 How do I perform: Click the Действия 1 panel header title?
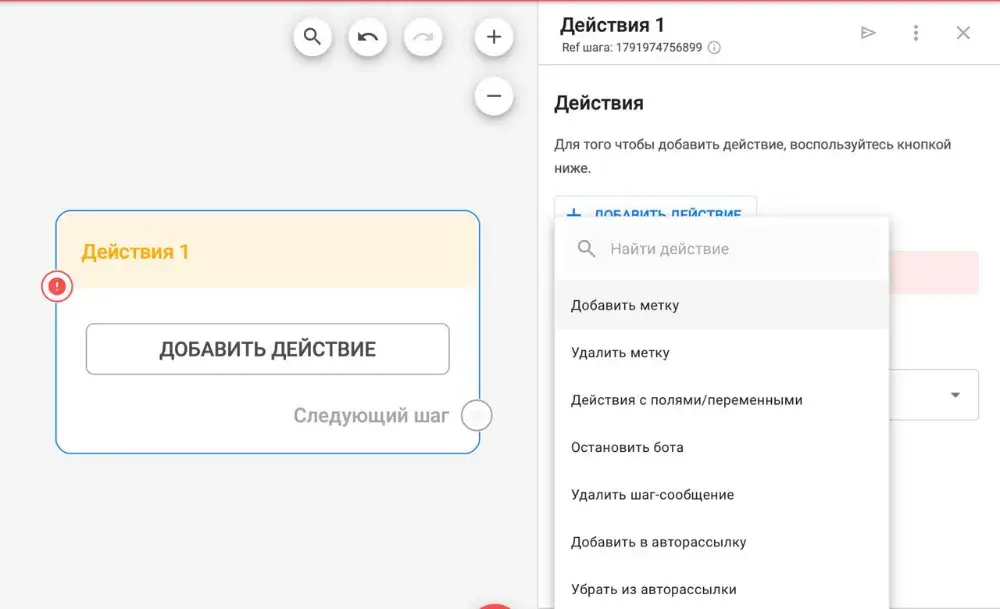click(612, 25)
